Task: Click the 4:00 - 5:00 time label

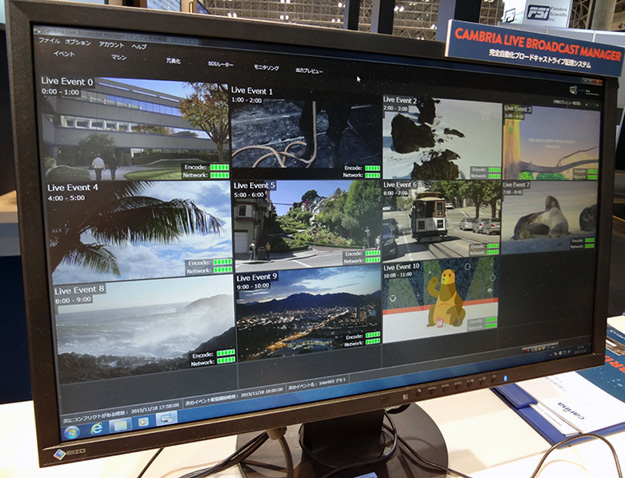Action: click(66, 198)
